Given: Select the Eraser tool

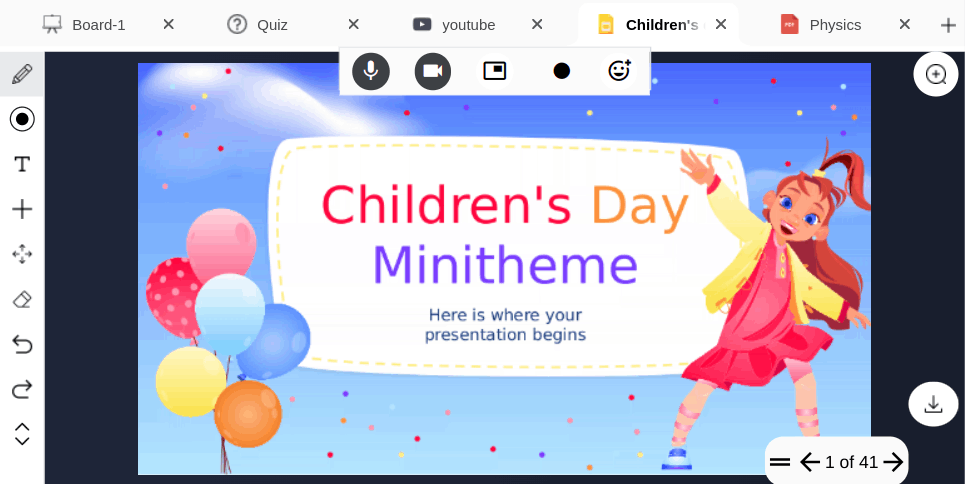Looking at the screenshot, I should [x=22, y=299].
